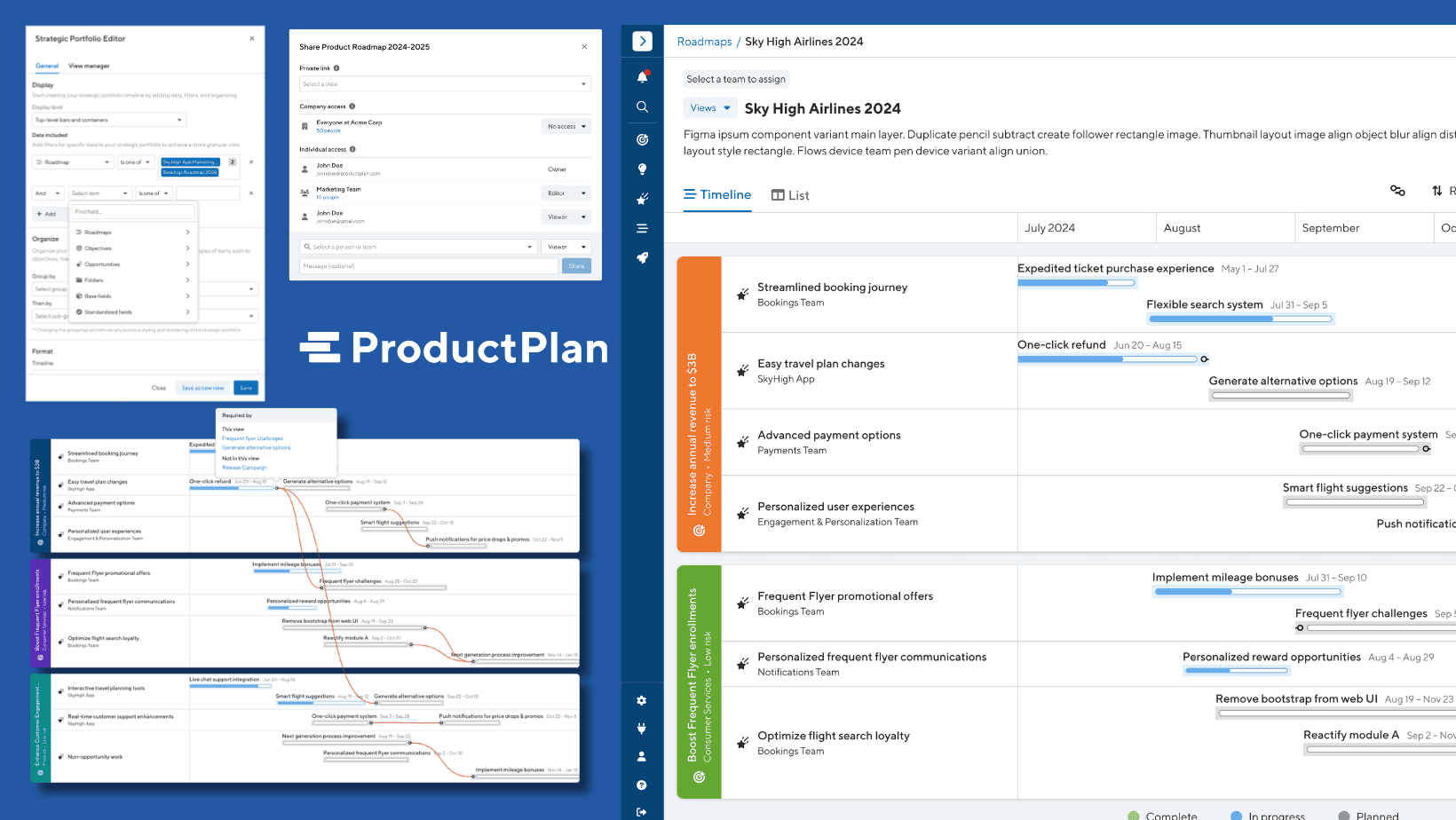Click Share button in Share dialog
The image size is (1456, 820).
click(x=576, y=266)
